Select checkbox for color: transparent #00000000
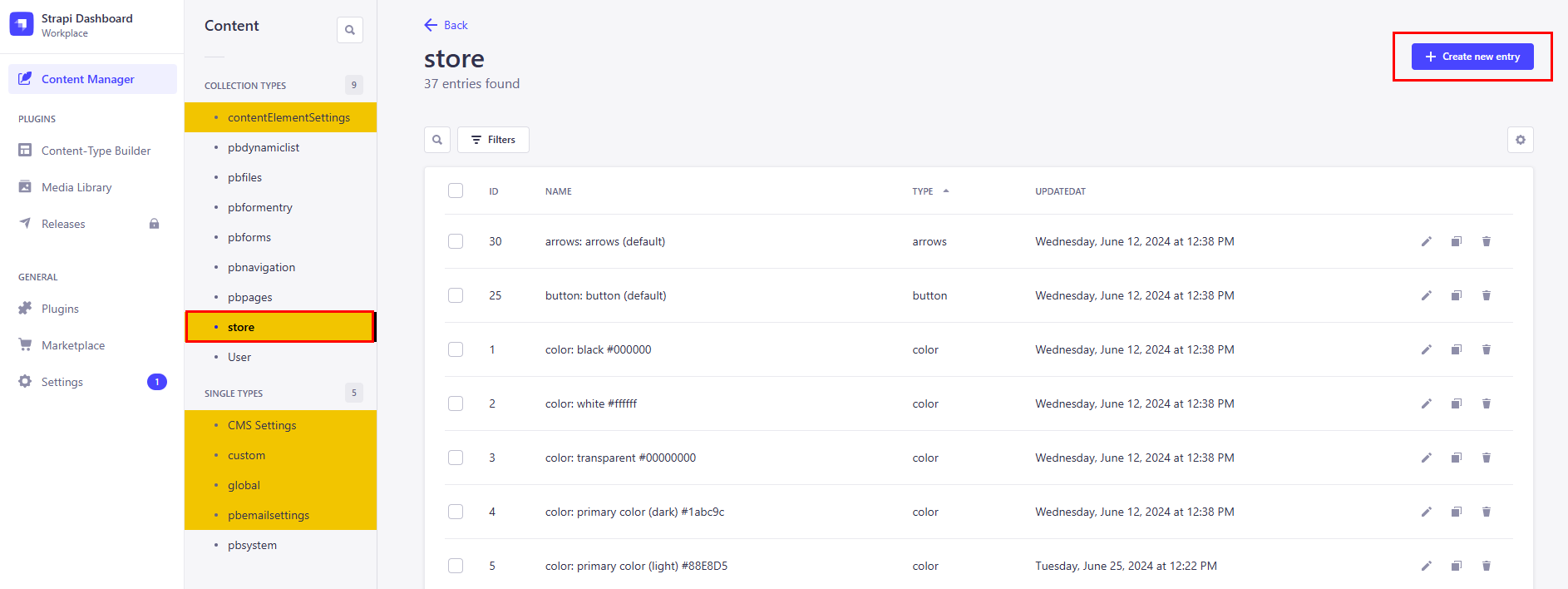 click(x=456, y=458)
